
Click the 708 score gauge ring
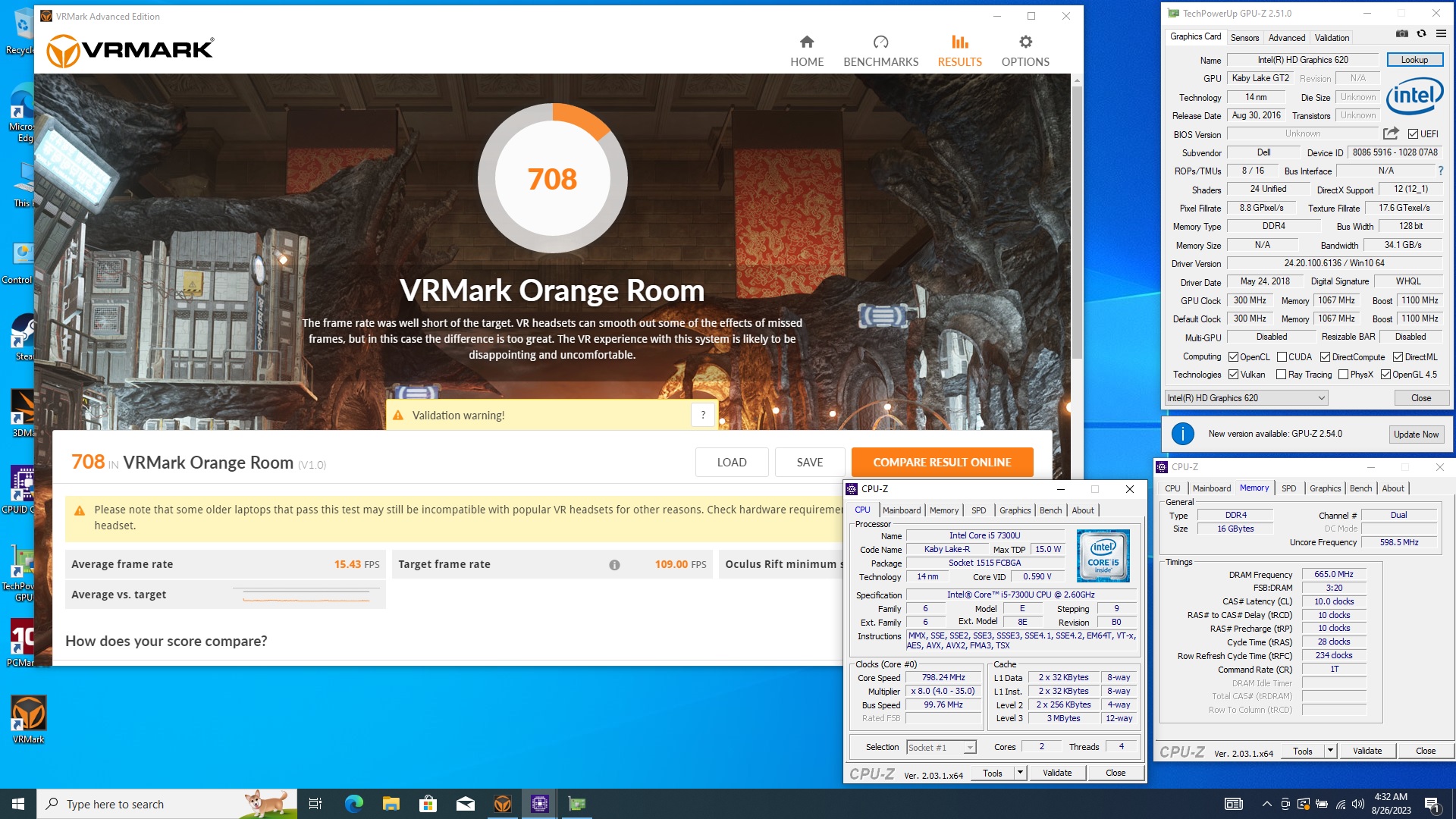(x=552, y=179)
